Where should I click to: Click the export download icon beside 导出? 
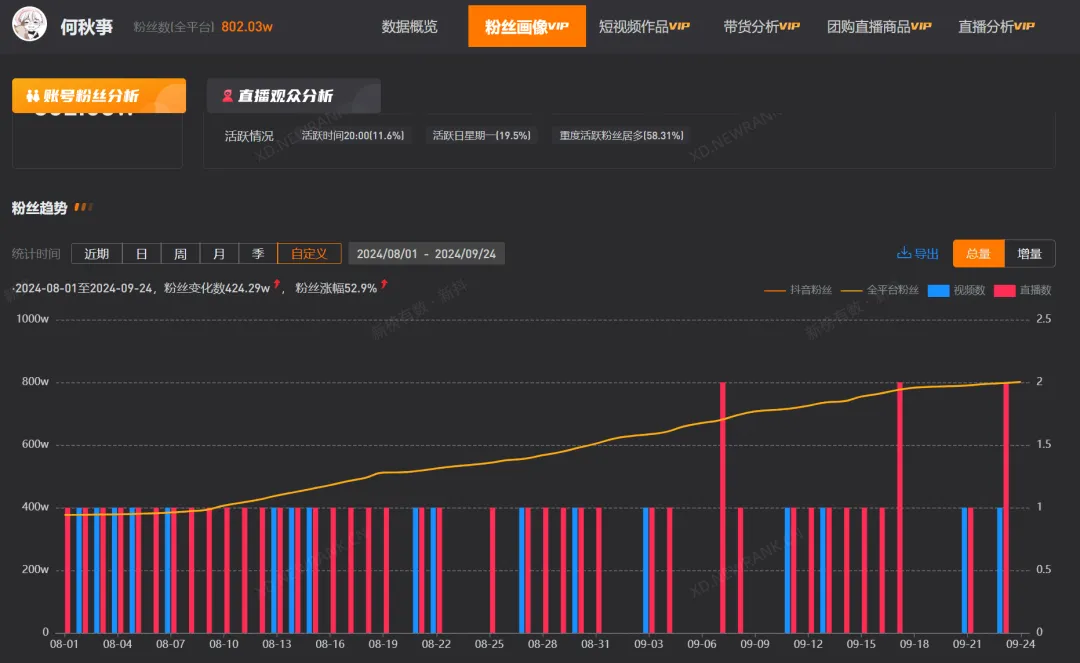click(x=904, y=254)
